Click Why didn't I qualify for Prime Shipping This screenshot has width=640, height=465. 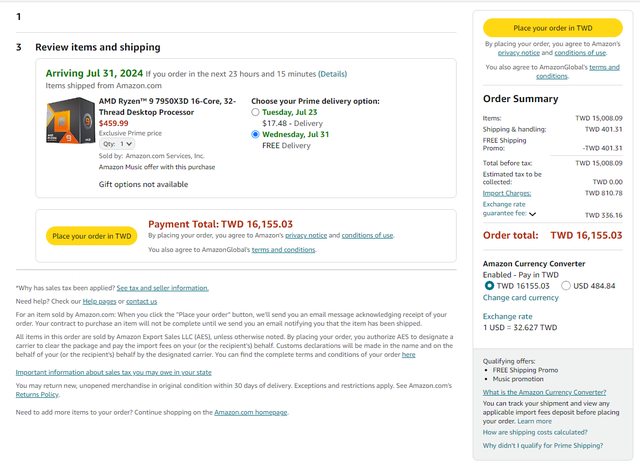click(x=543, y=445)
